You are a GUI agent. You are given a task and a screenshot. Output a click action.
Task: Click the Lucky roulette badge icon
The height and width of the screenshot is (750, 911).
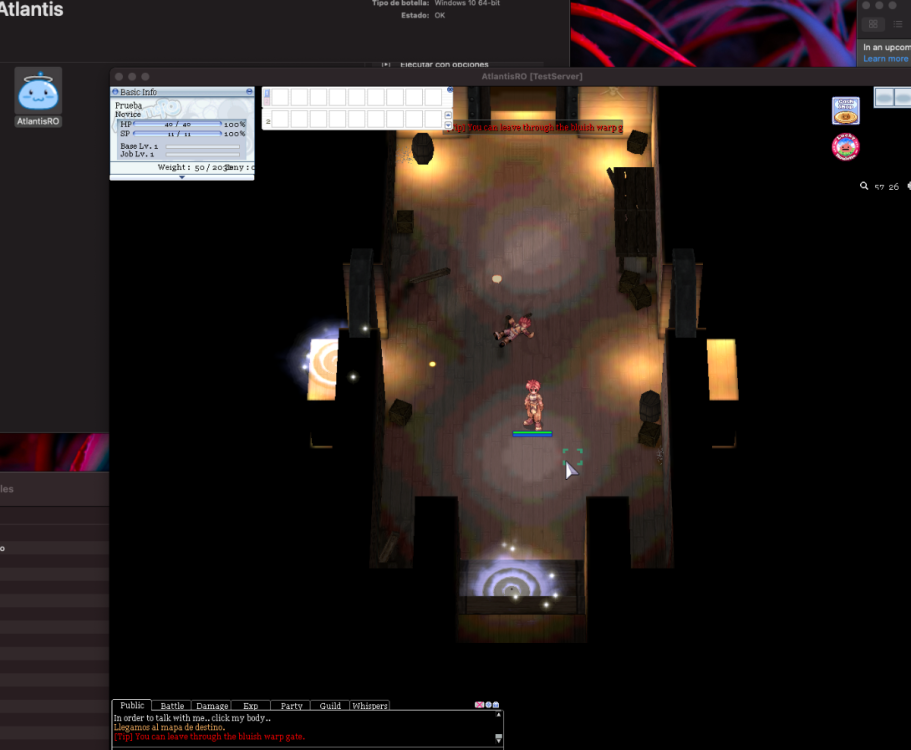pyautogui.click(x=846, y=148)
